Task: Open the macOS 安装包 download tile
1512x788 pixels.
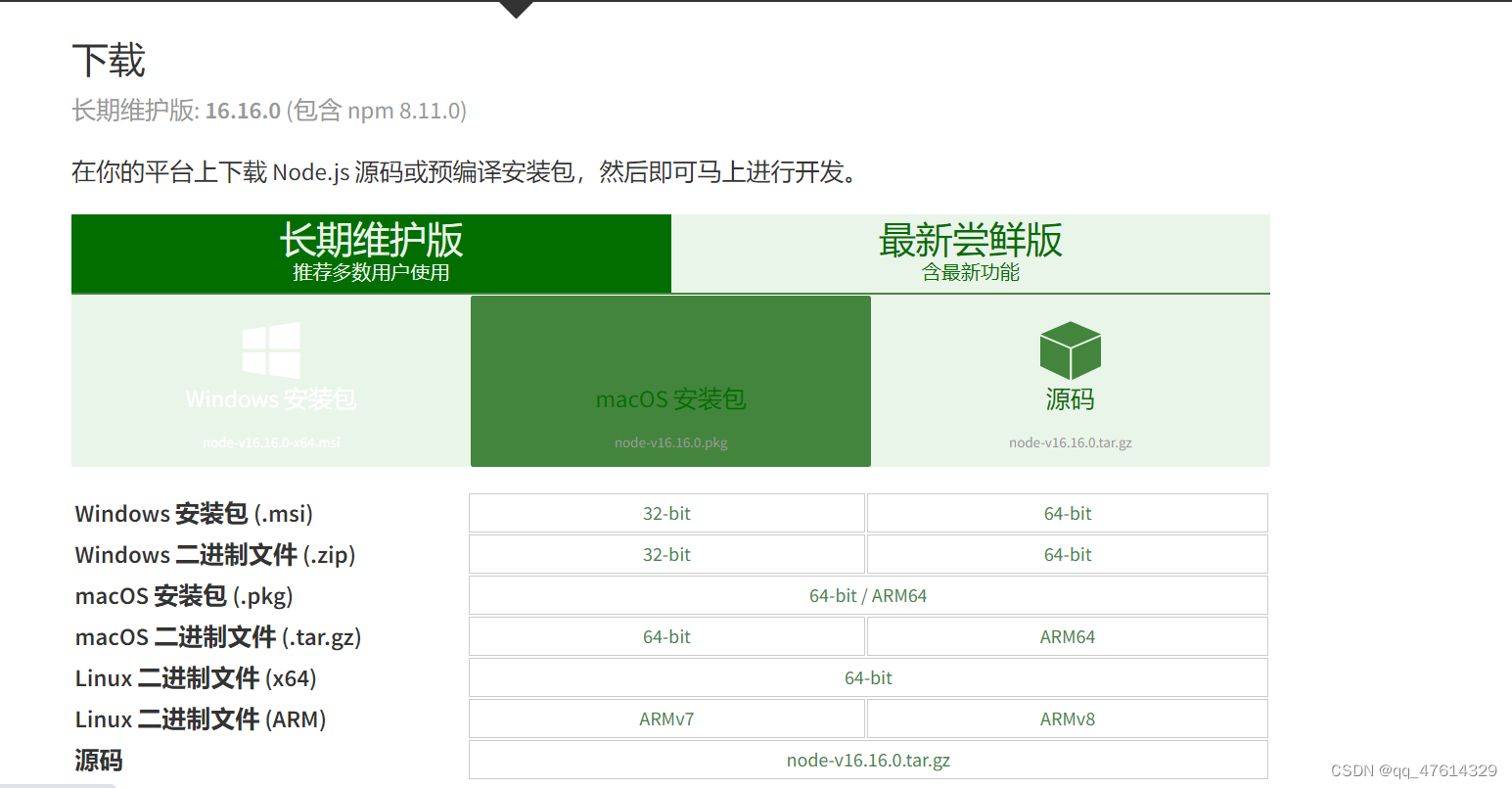Action: 670,381
